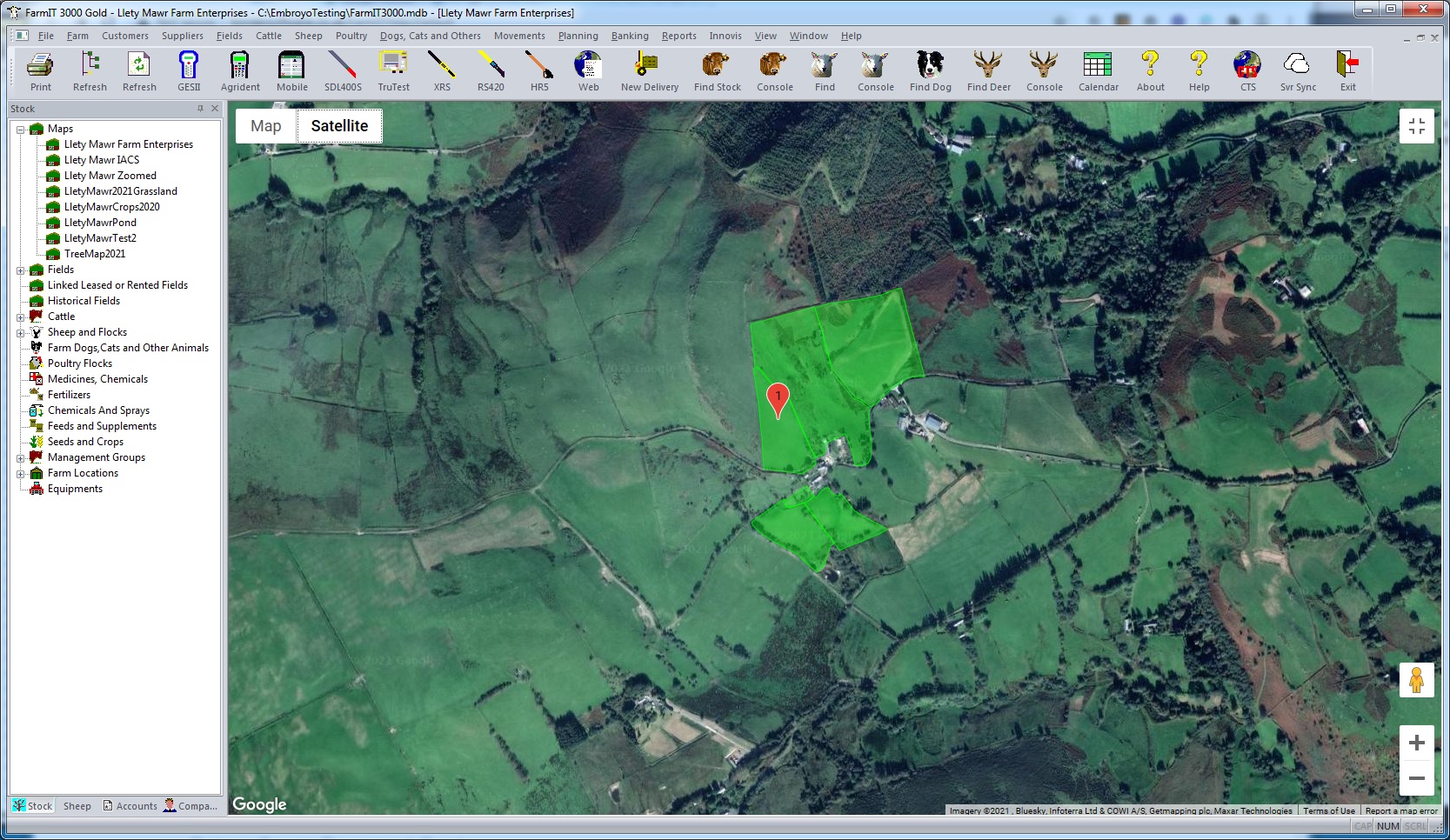Screen dimensions: 1450x840
Task: Collapse the Maps tree node
Action: 20,130
